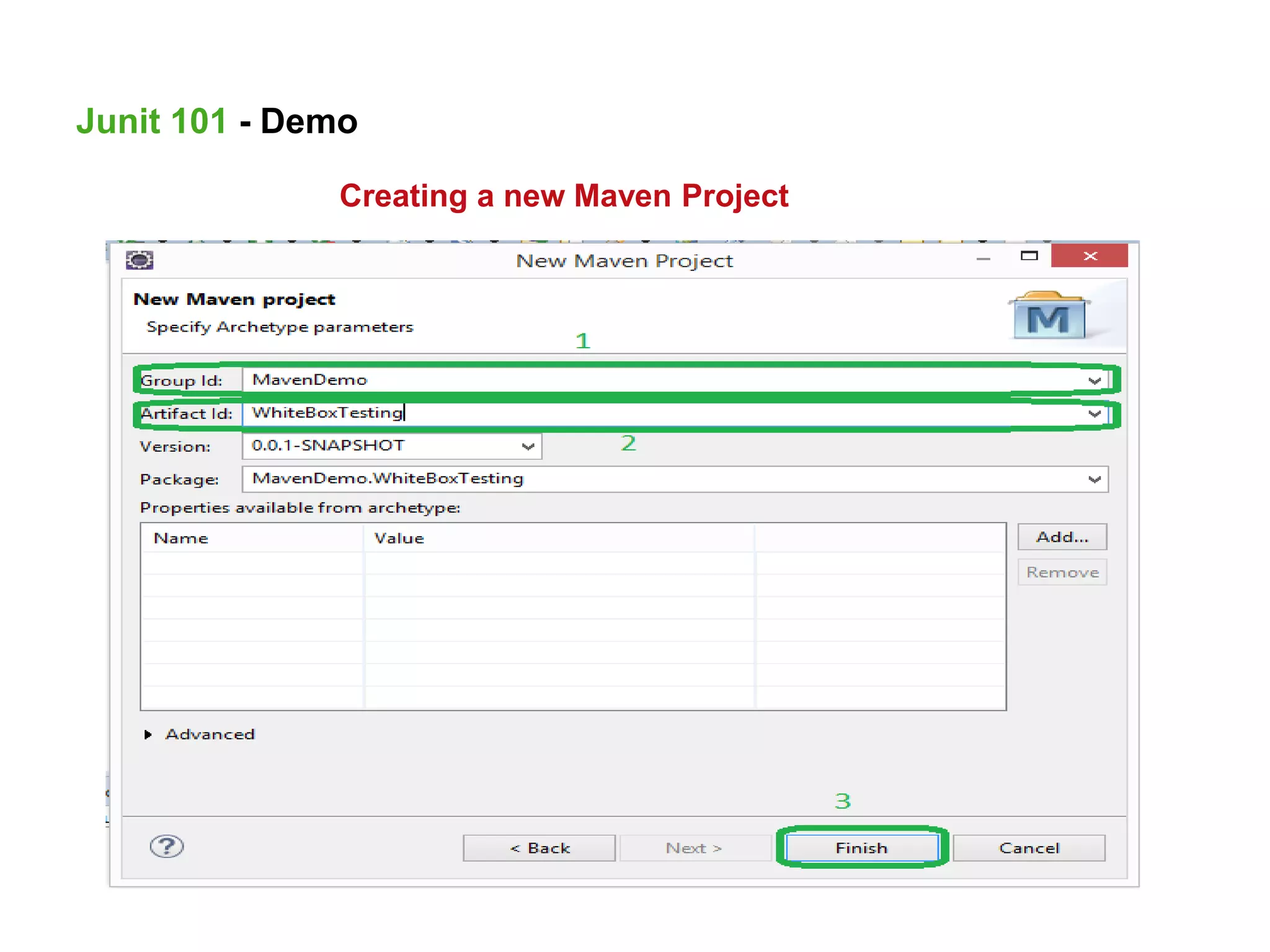Click the first empty row in properties table
Viewport: 1270px width, 952px height.
(x=572, y=563)
